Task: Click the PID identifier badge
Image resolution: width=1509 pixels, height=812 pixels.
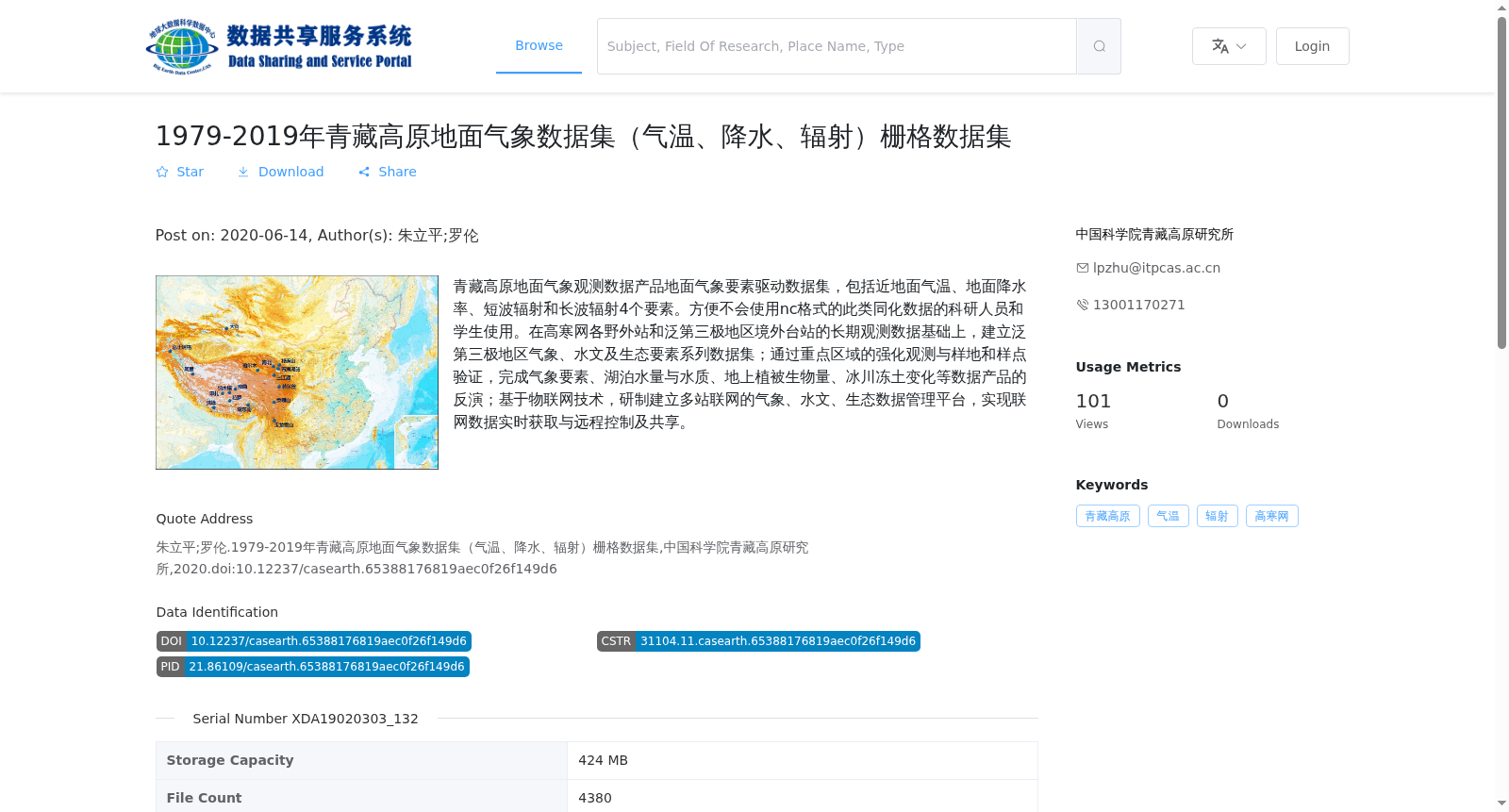Action: [313, 667]
